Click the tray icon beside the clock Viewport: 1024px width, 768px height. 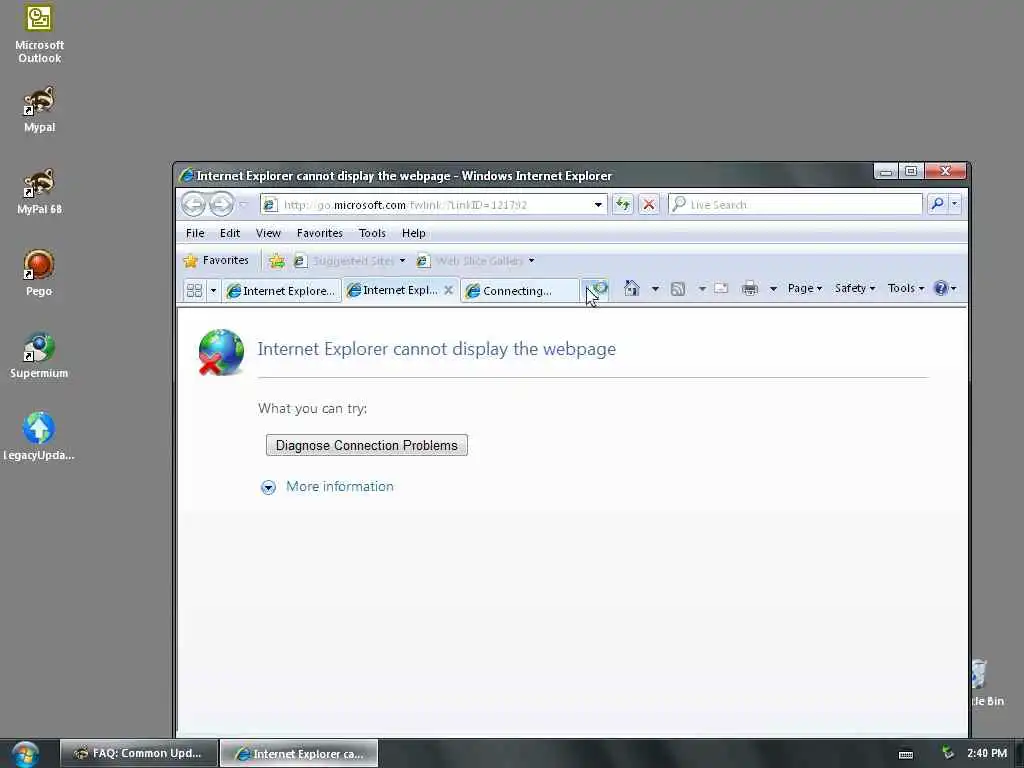click(x=948, y=754)
